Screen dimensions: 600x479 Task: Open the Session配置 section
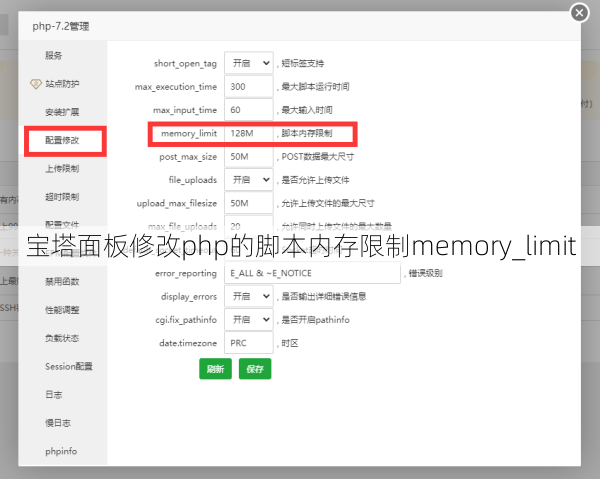point(69,367)
